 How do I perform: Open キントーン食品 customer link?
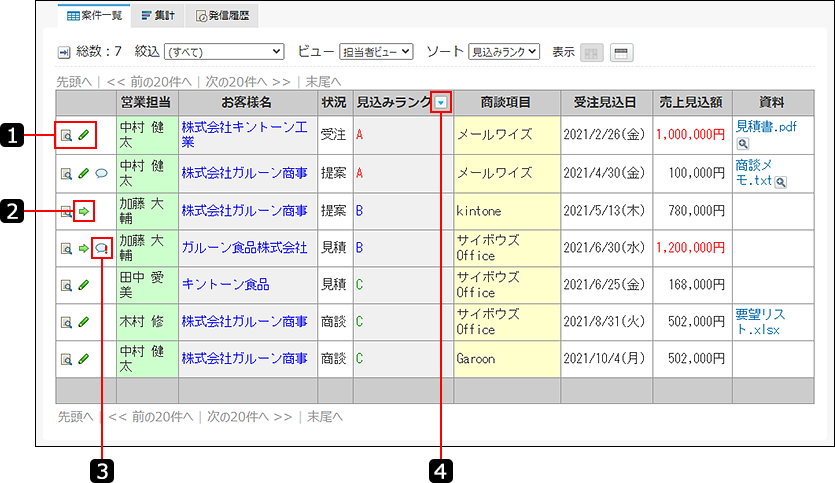coord(225,284)
